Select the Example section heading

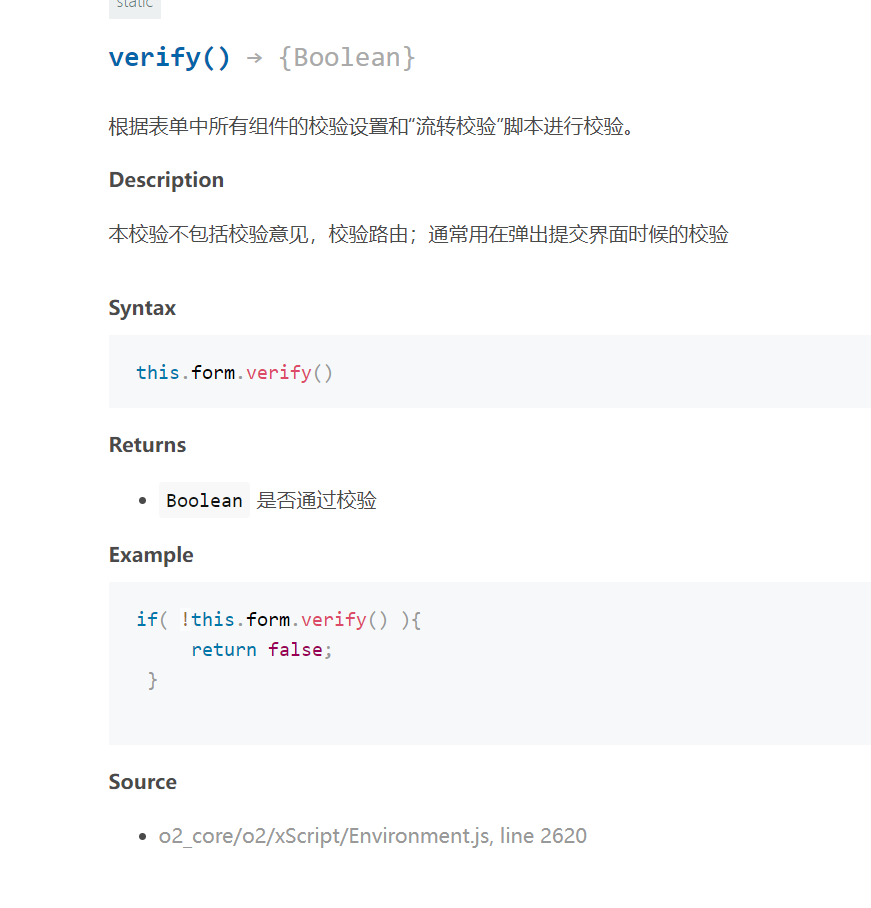(151, 555)
